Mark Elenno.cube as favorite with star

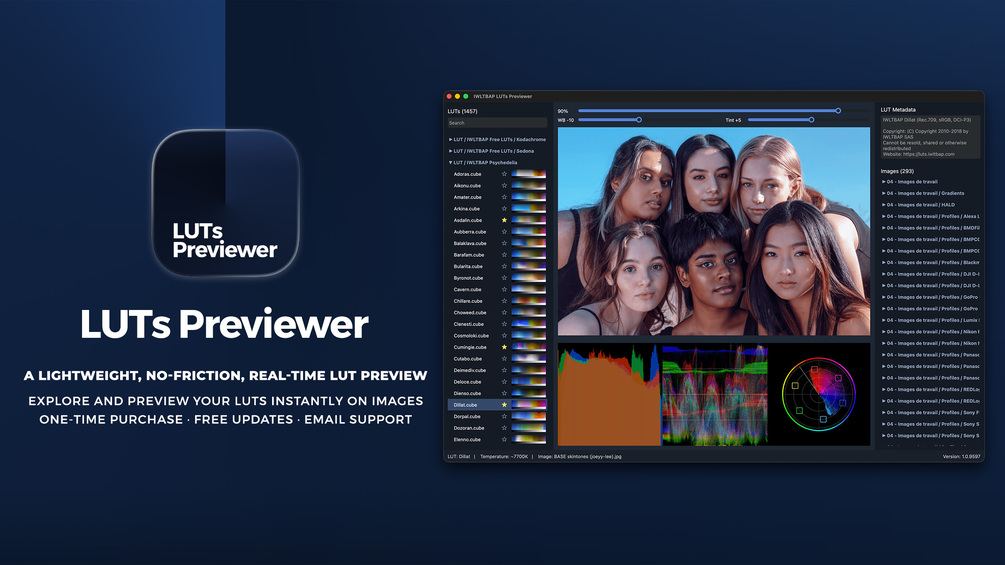504,439
